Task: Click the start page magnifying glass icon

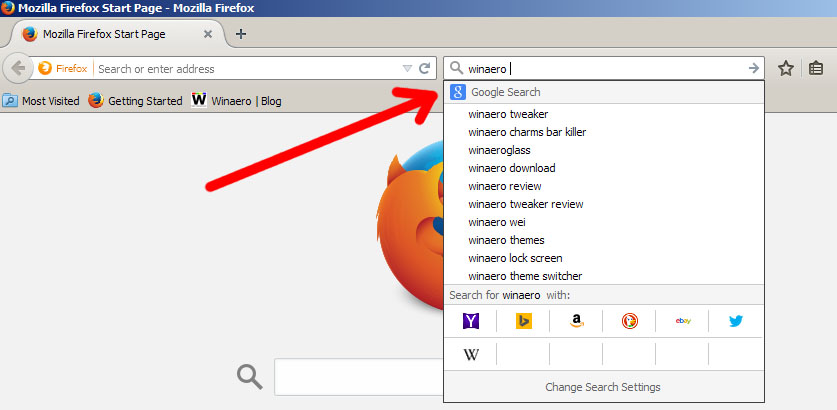Action: pyautogui.click(x=250, y=376)
